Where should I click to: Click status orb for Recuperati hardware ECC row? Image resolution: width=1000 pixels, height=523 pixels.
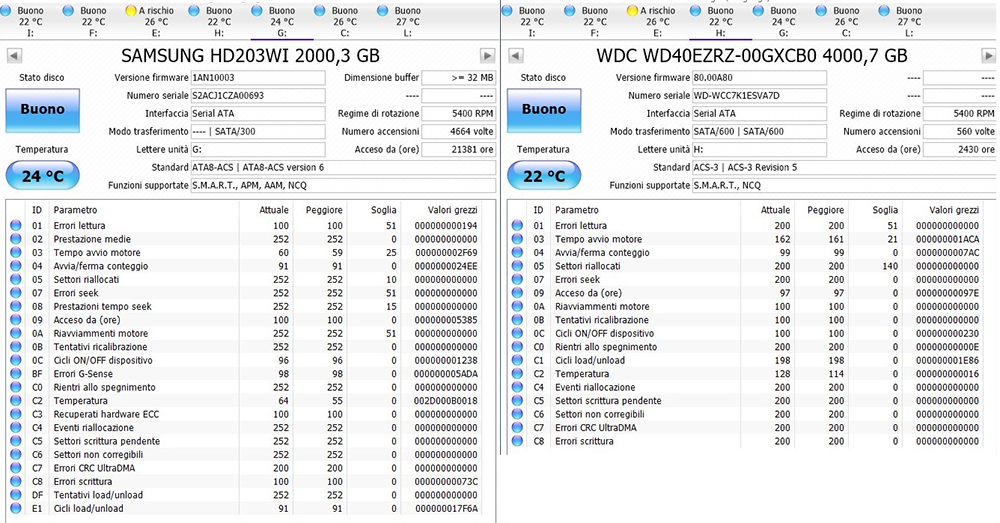(16, 414)
